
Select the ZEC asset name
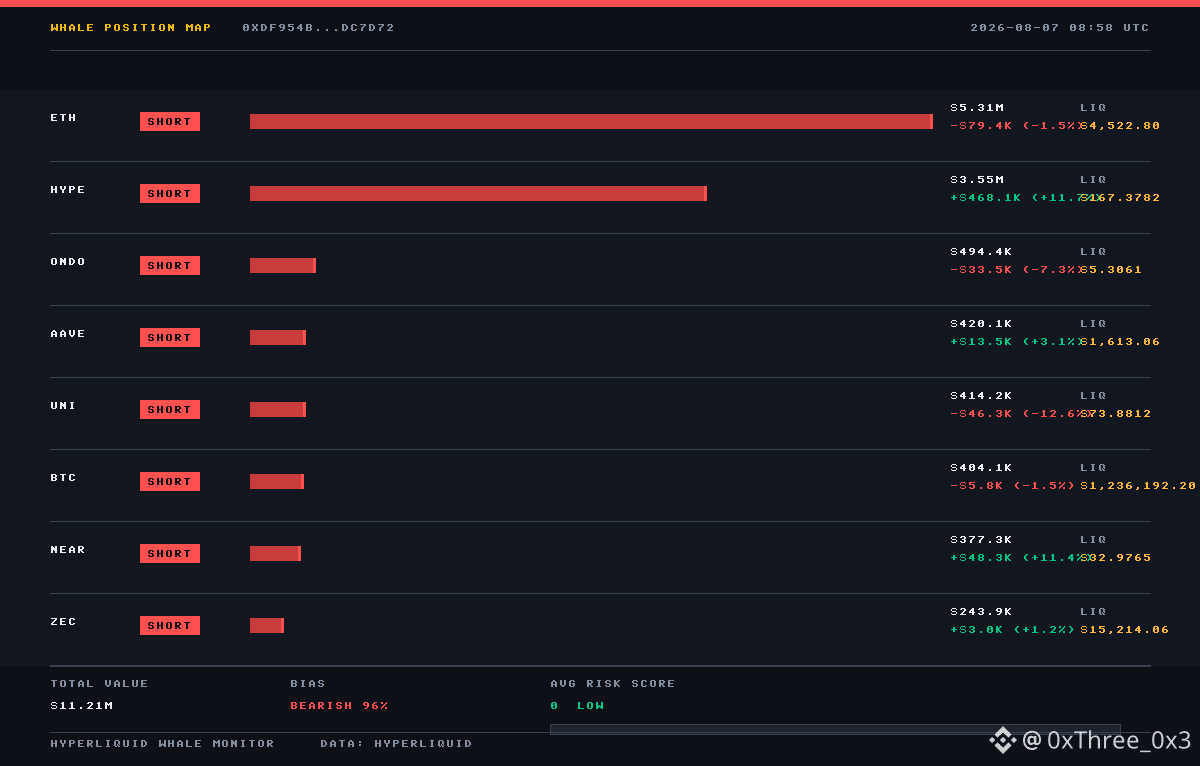tap(63, 622)
